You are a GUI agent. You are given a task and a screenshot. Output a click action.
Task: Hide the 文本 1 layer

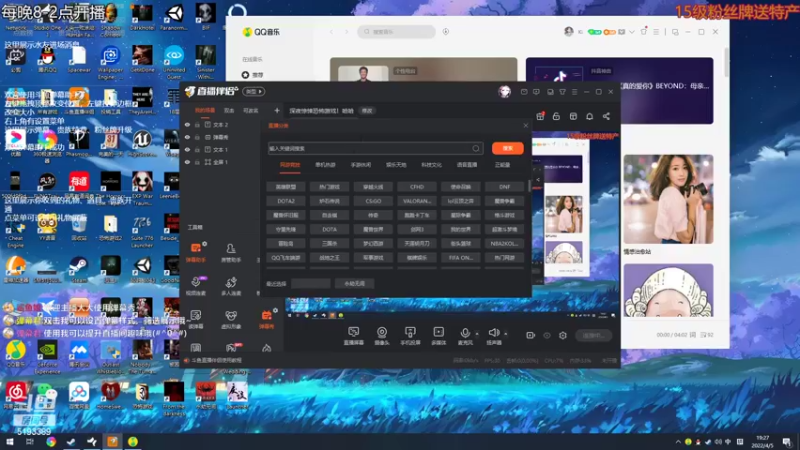[187, 149]
